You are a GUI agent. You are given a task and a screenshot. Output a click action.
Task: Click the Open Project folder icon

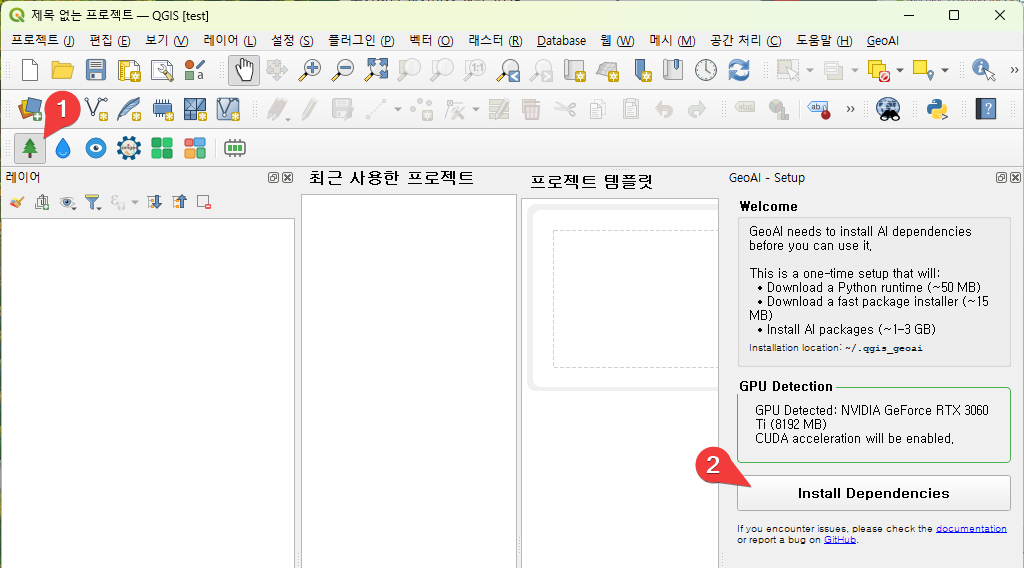tap(63, 70)
